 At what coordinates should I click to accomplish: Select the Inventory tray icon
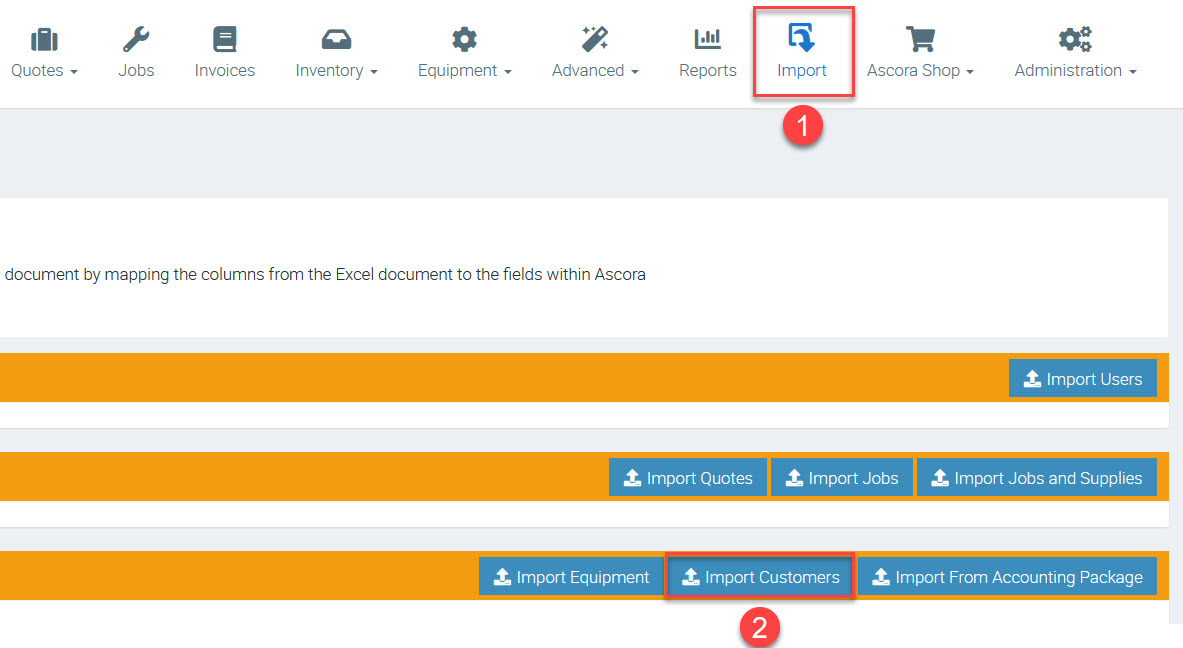[x=336, y=40]
